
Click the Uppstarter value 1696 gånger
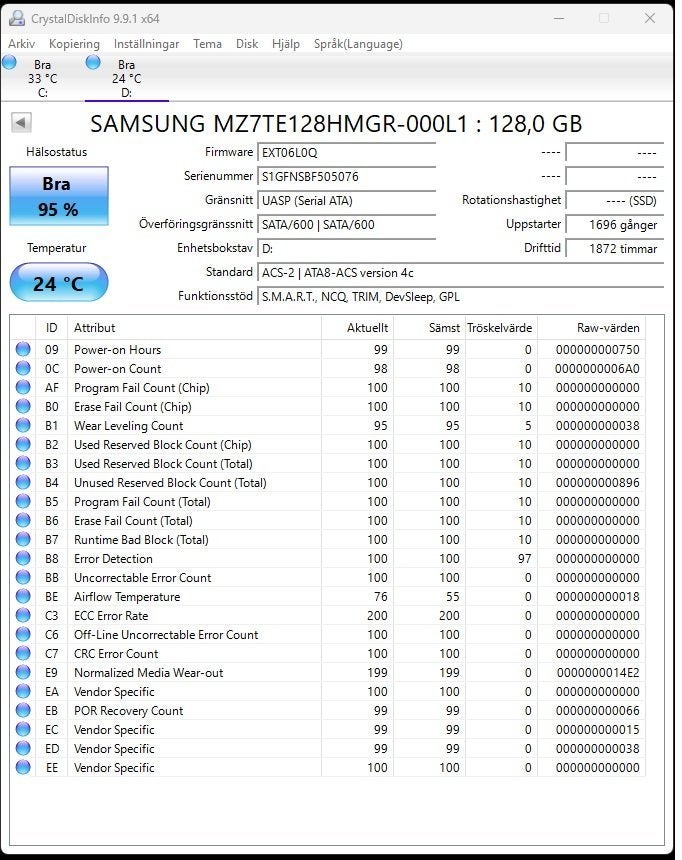(x=615, y=225)
